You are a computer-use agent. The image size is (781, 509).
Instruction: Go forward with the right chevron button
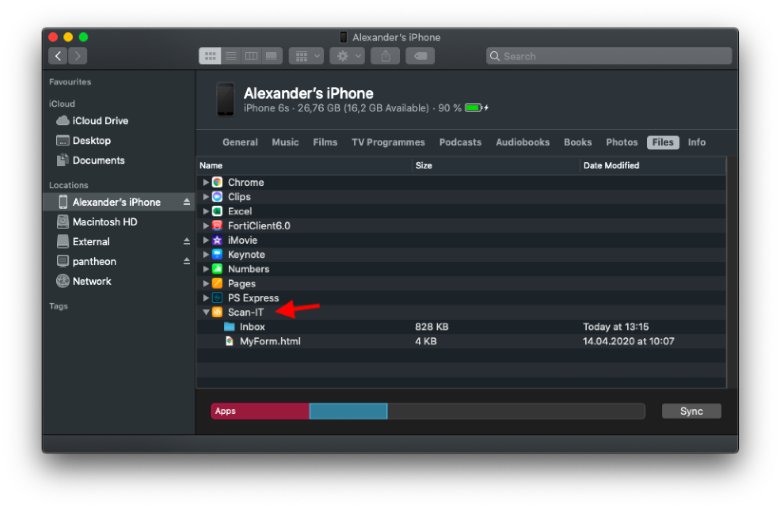pyautogui.click(x=77, y=56)
